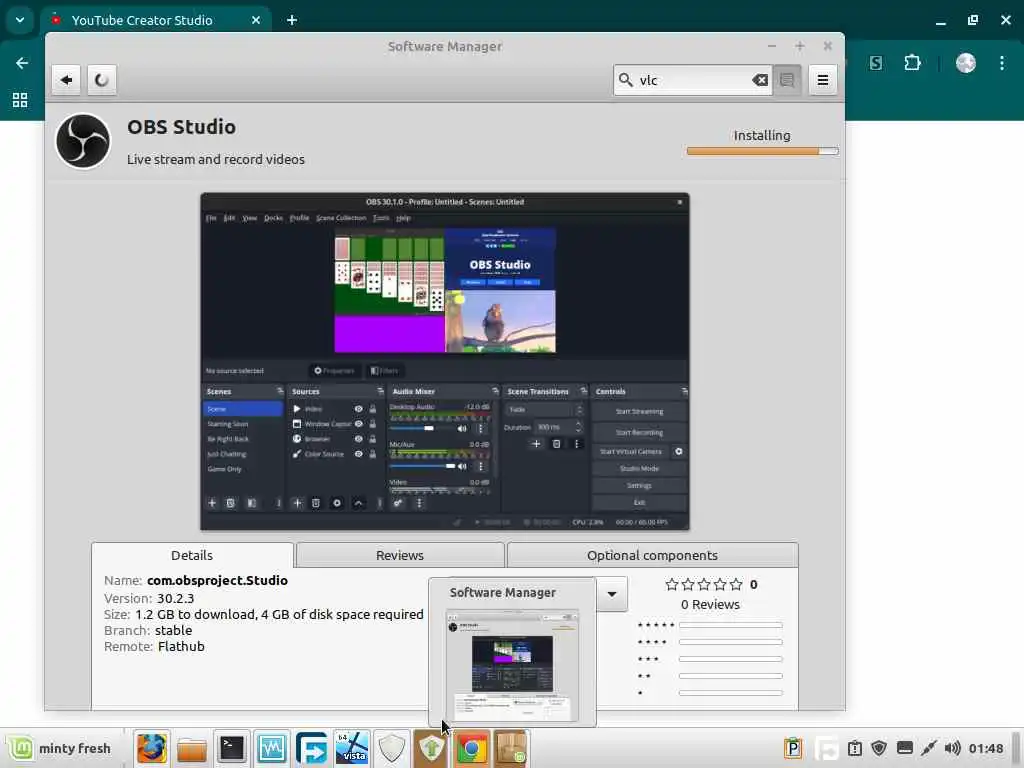
Task: Close the YouTube Creator Studio tab
Action: pos(256,20)
